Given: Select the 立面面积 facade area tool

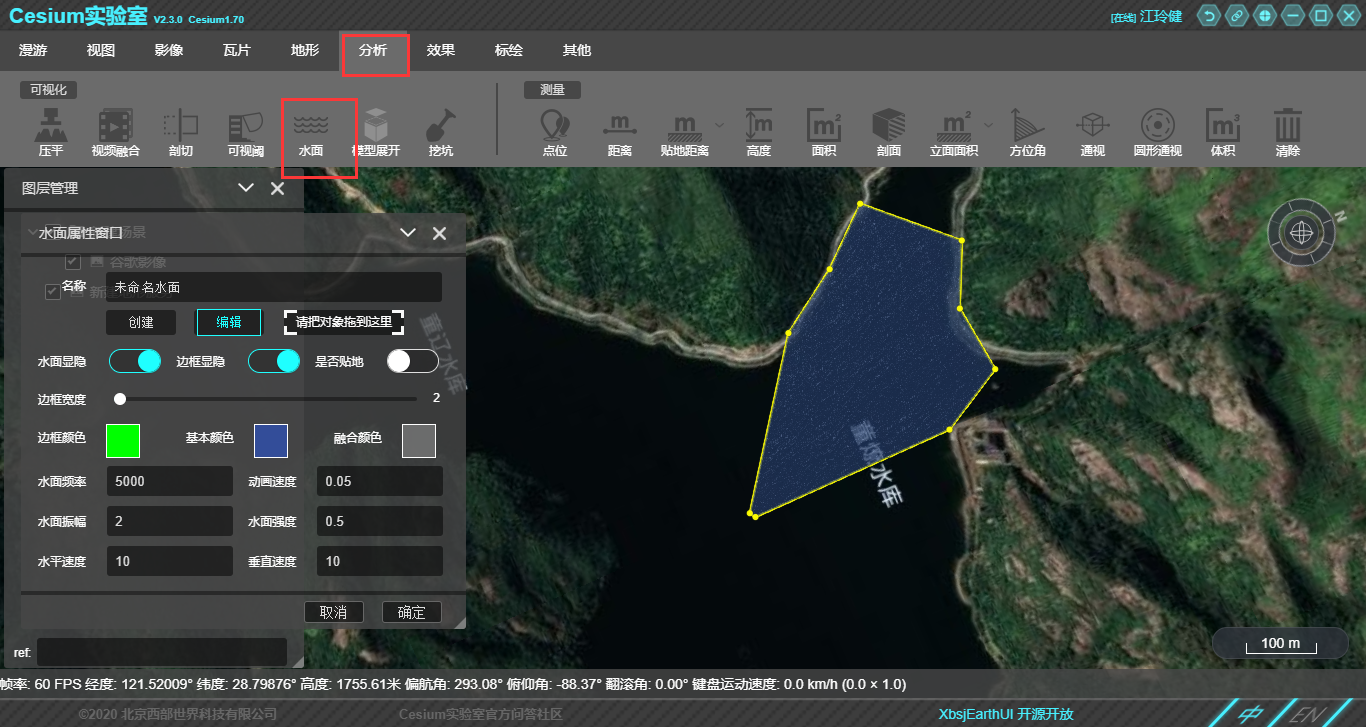Looking at the screenshot, I should pyautogui.click(x=954, y=133).
